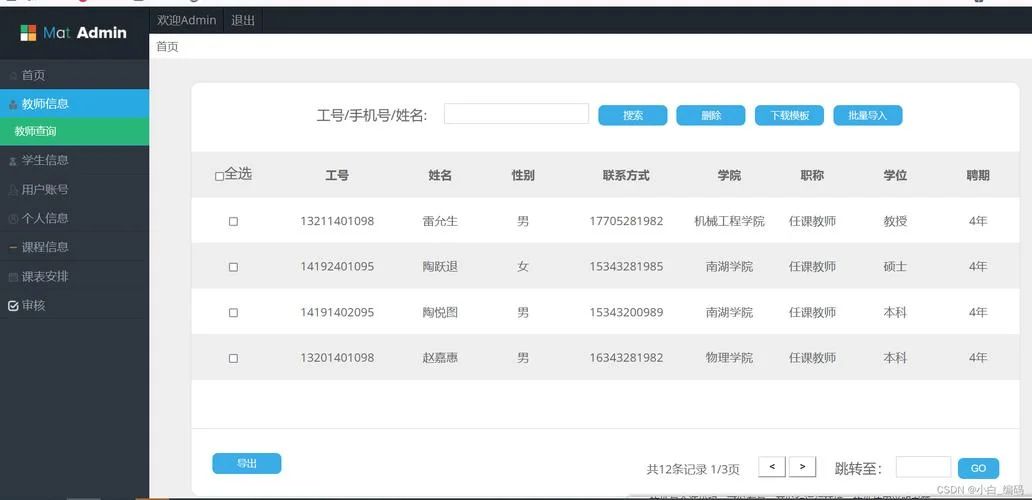Click the 姓名 column header
This screenshot has height=500, width=1032.
440,176
